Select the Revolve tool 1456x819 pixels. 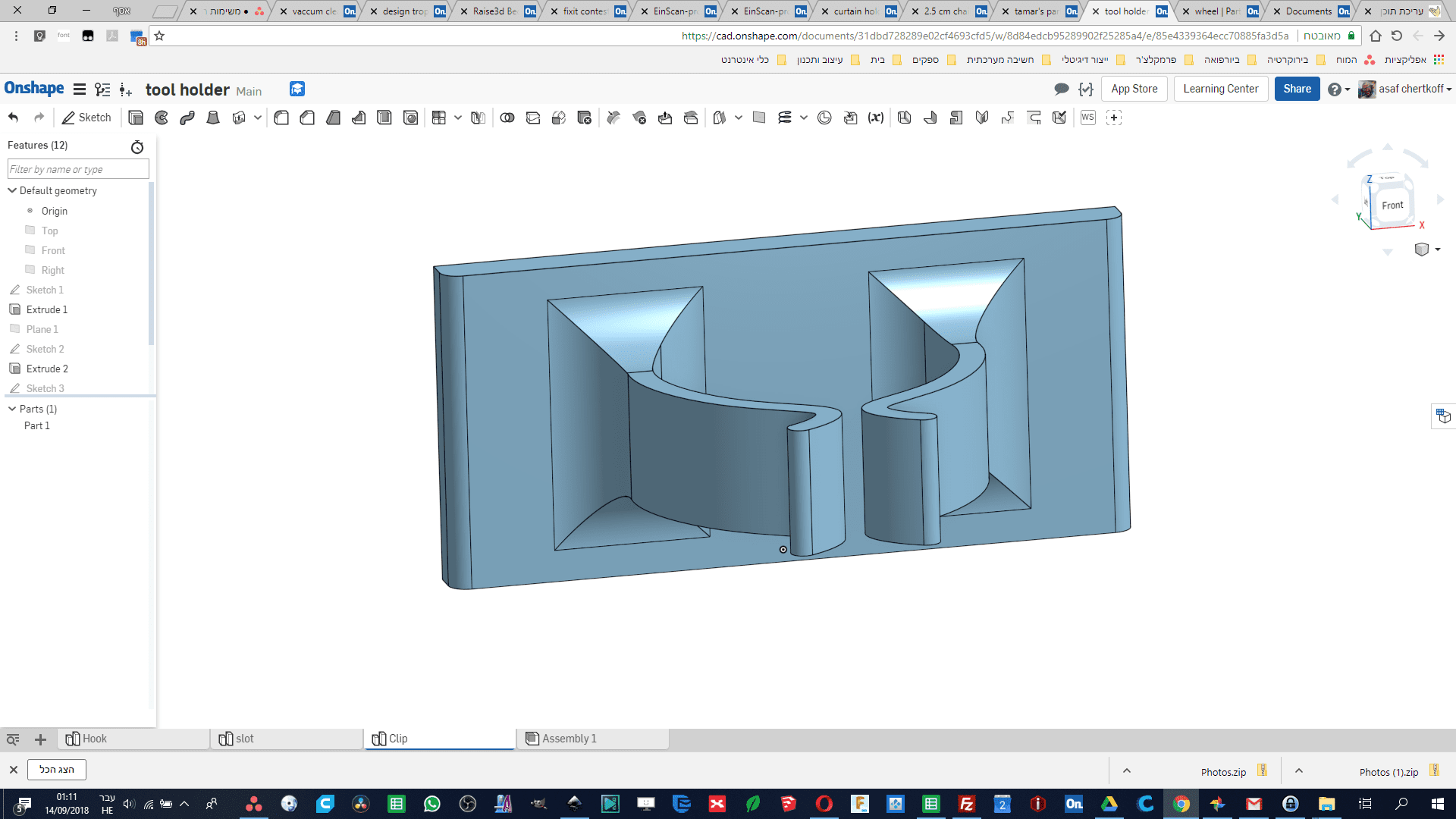tap(162, 118)
